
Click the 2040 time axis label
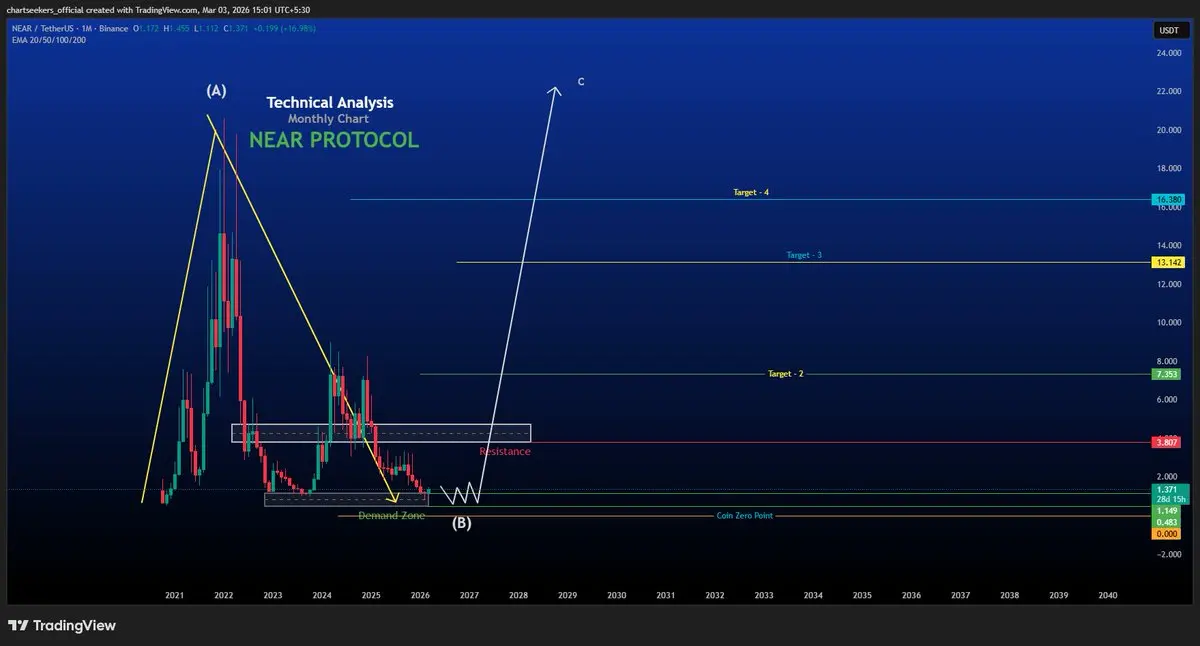pos(1108,595)
